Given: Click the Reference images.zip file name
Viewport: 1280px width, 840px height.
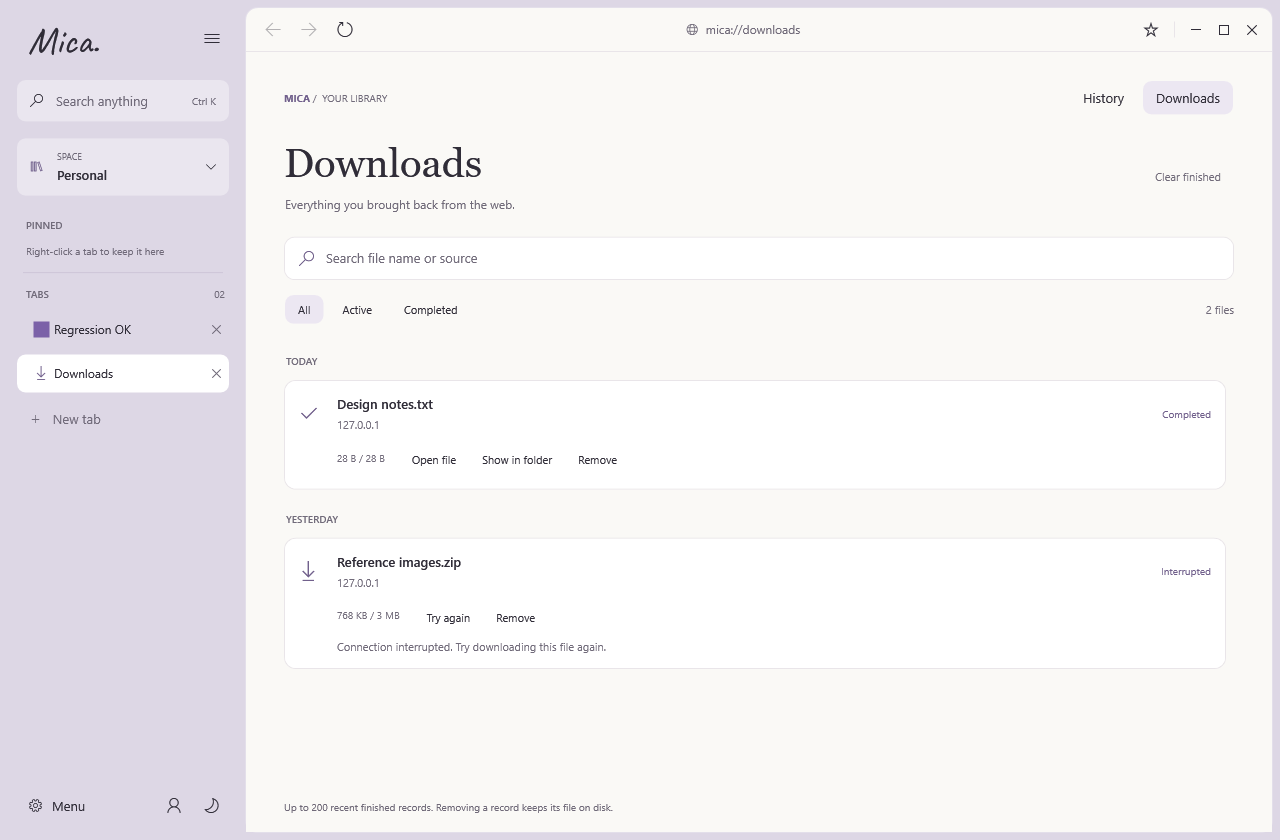Looking at the screenshot, I should [x=399, y=563].
